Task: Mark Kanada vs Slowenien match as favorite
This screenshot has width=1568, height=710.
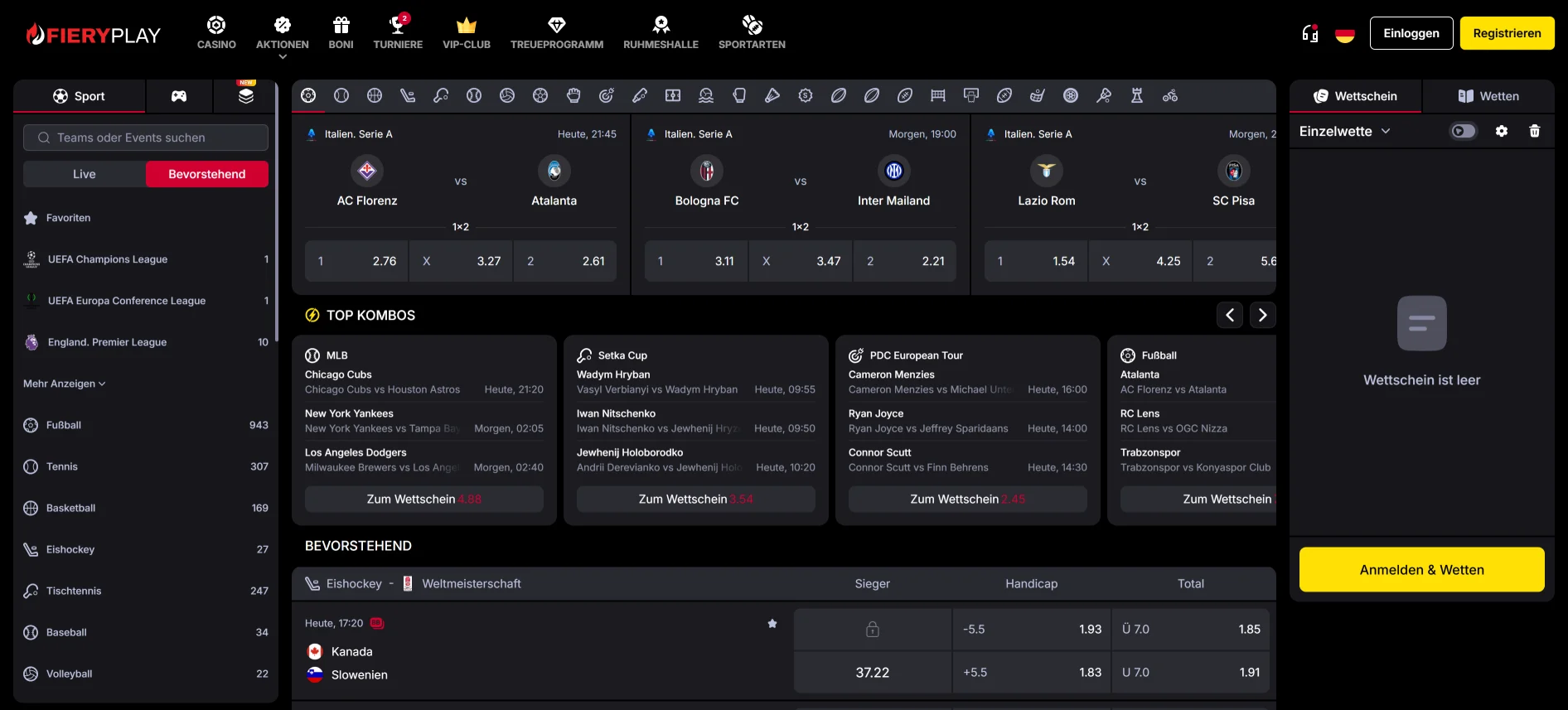Action: coord(772,623)
